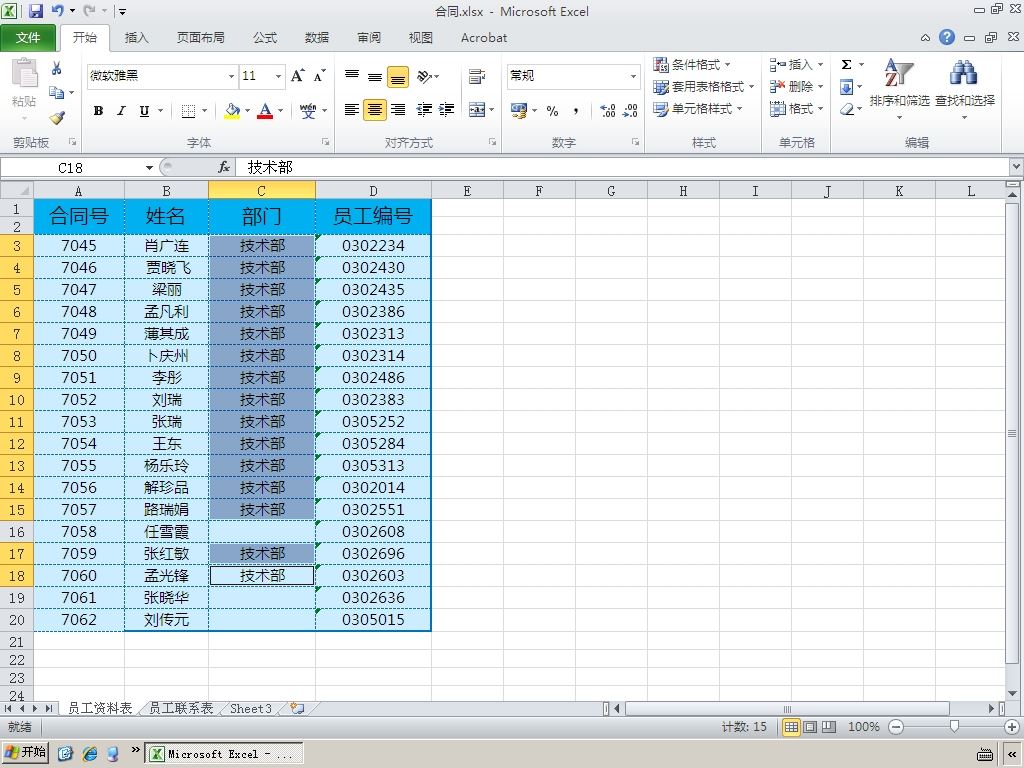This screenshot has height=768, width=1024.
Task: Open Cell Styles menu
Action: [698, 108]
